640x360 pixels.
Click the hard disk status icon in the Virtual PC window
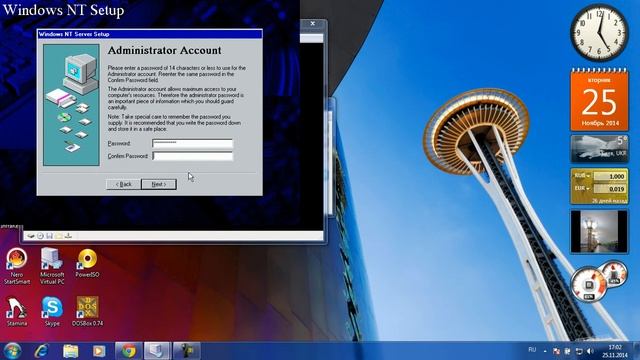31,236
